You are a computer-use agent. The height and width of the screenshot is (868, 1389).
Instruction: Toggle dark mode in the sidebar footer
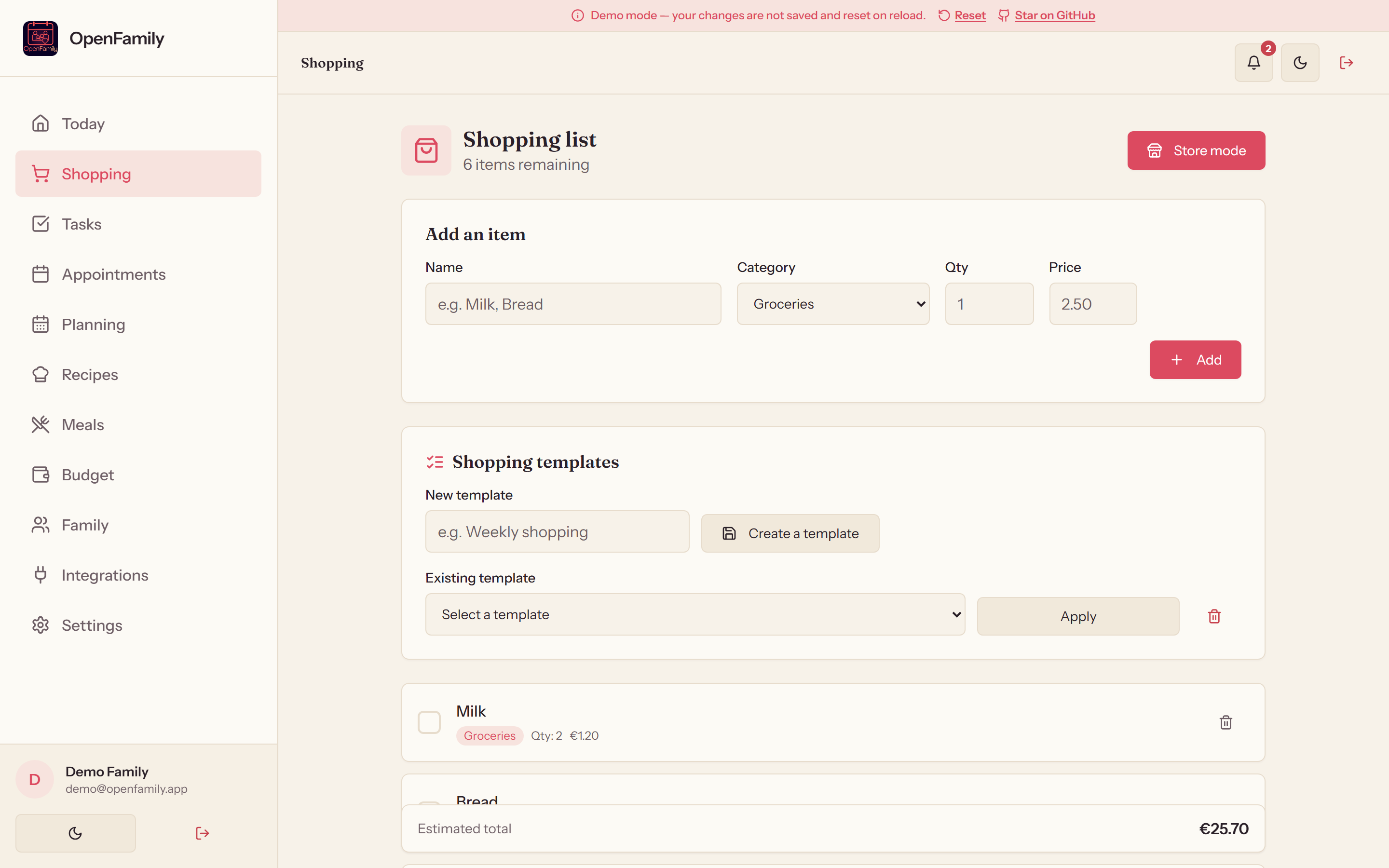click(x=75, y=833)
